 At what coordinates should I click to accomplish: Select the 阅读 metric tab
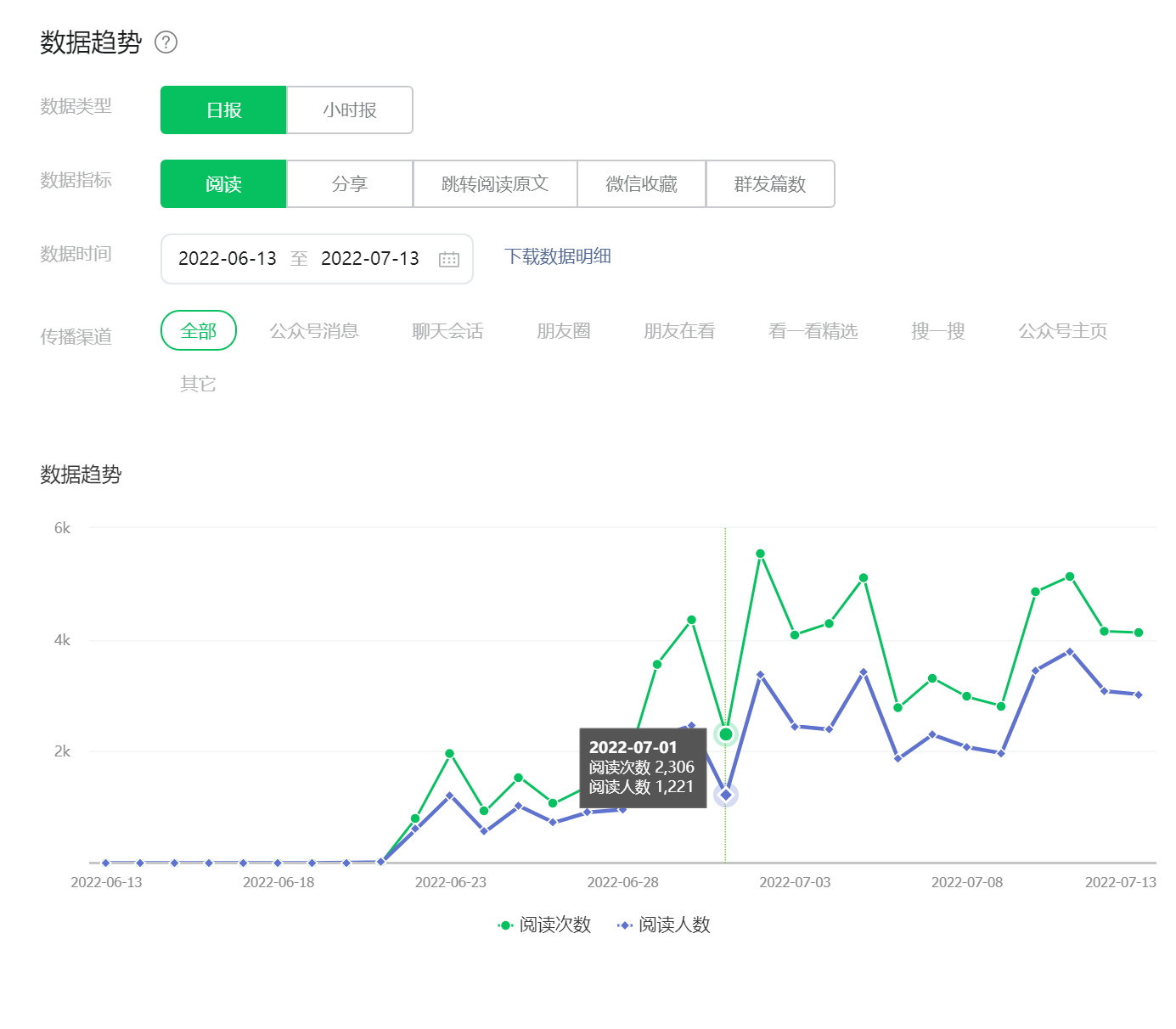(x=223, y=183)
